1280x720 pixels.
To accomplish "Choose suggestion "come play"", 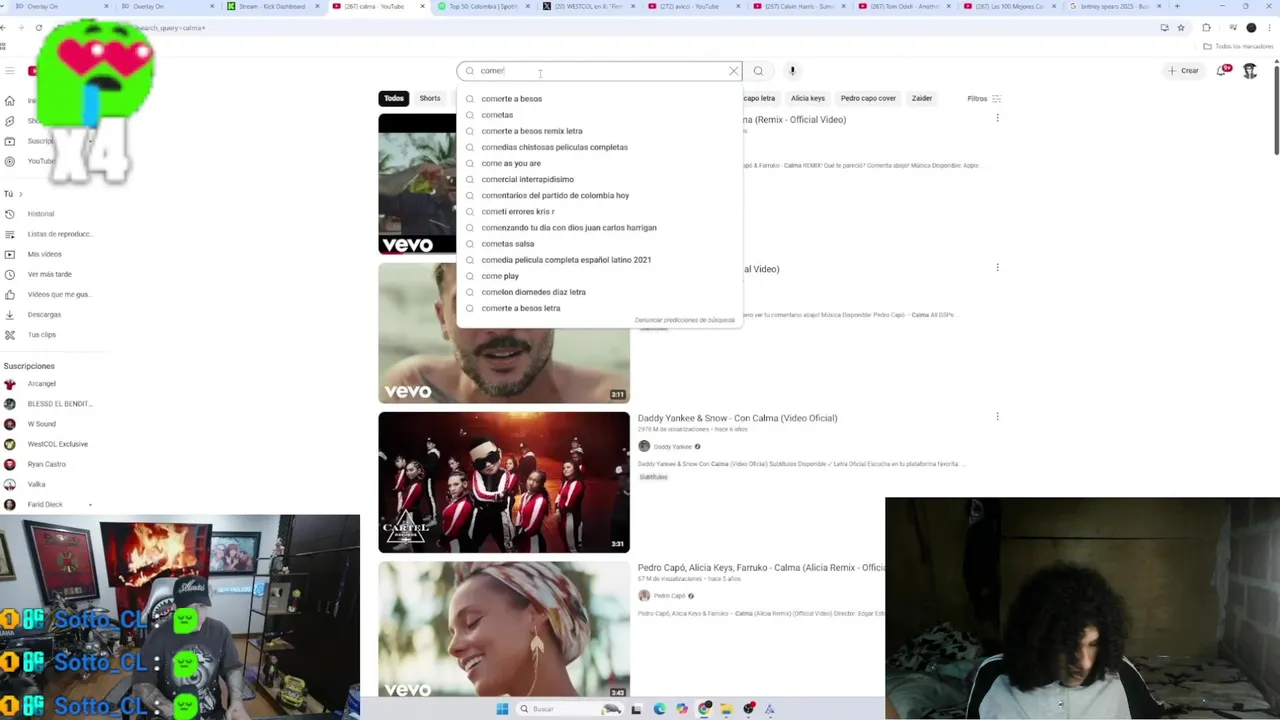I will tap(600, 276).
